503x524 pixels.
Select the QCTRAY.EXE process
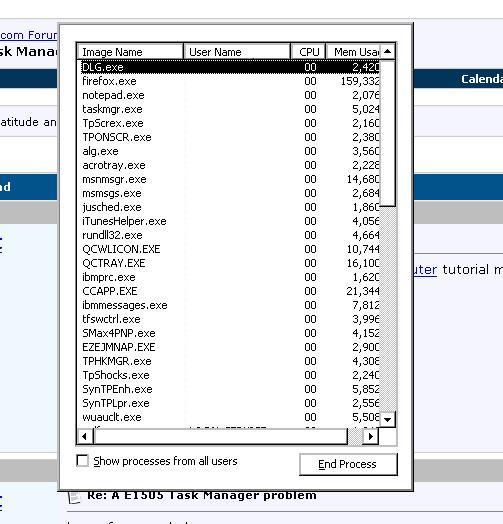(230, 263)
